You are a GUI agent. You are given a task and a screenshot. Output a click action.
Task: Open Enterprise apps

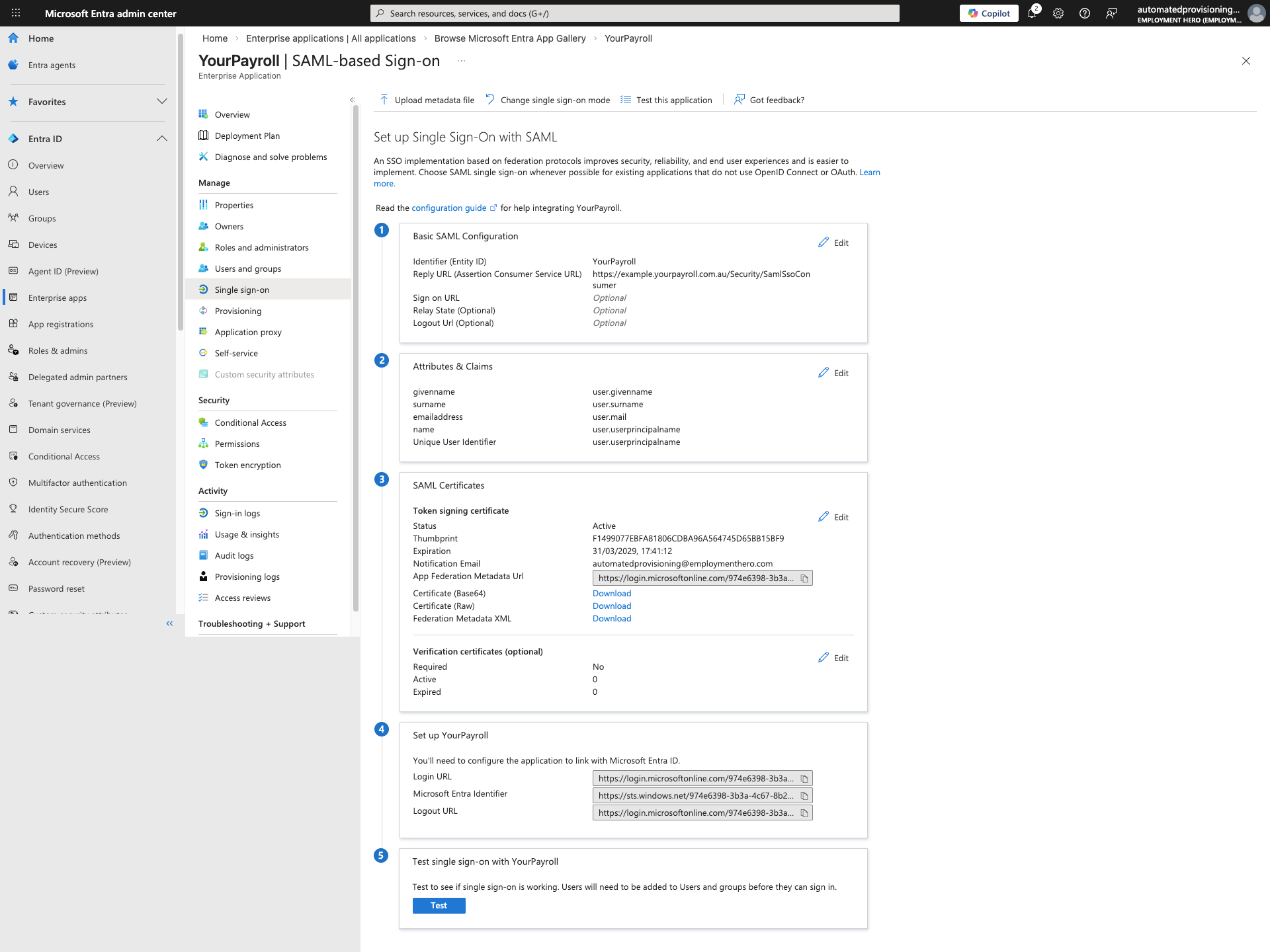57,297
